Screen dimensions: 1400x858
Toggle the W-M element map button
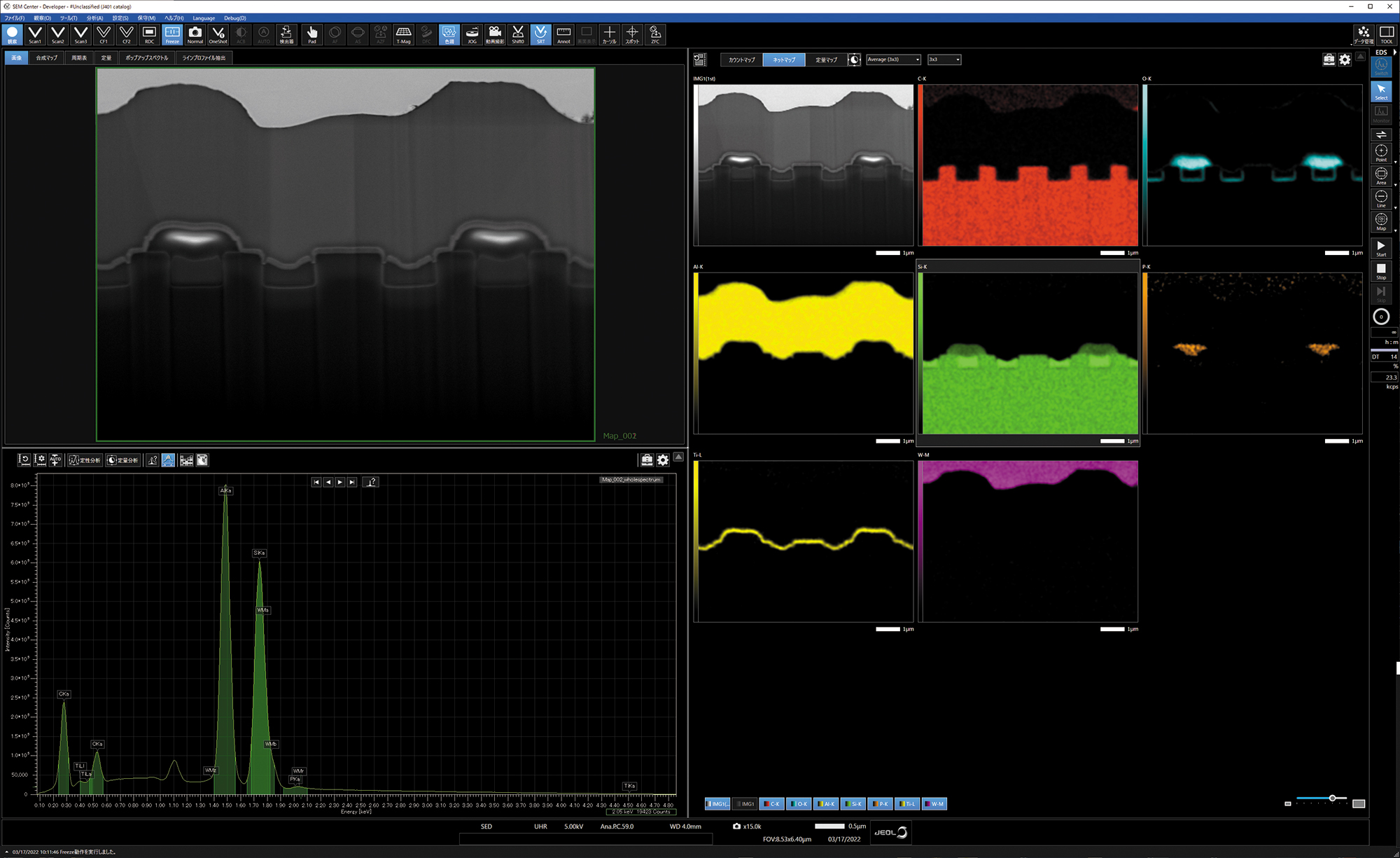point(934,804)
